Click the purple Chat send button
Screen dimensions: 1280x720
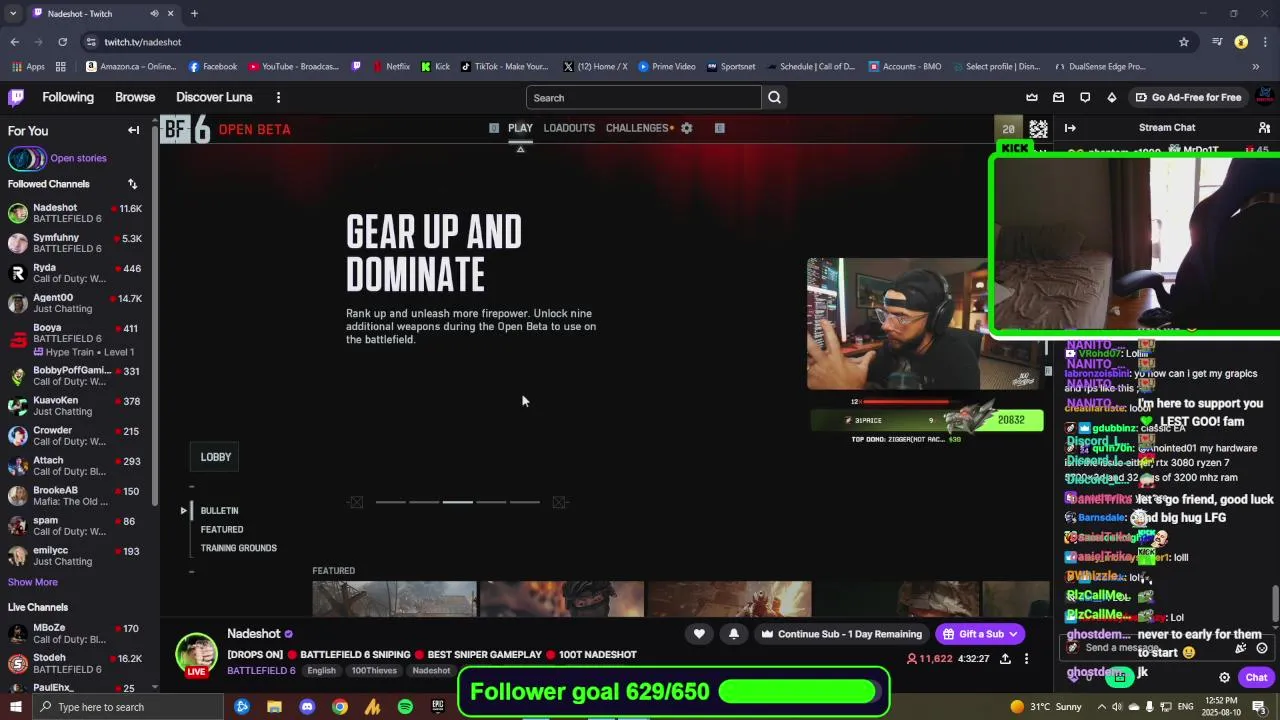point(1256,677)
